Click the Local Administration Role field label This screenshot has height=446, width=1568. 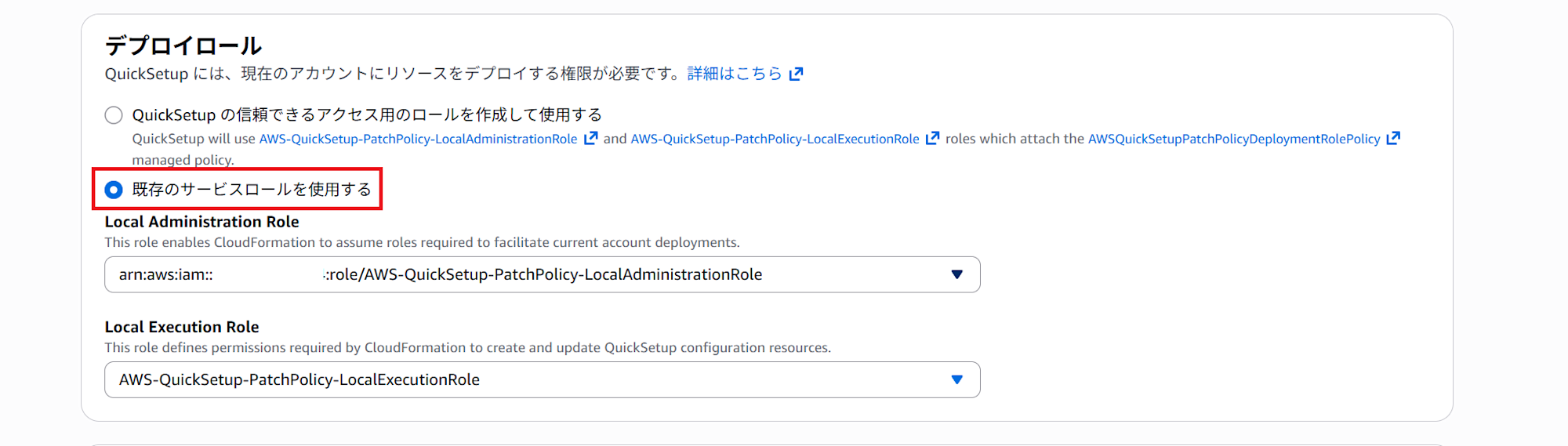(201, 222)
